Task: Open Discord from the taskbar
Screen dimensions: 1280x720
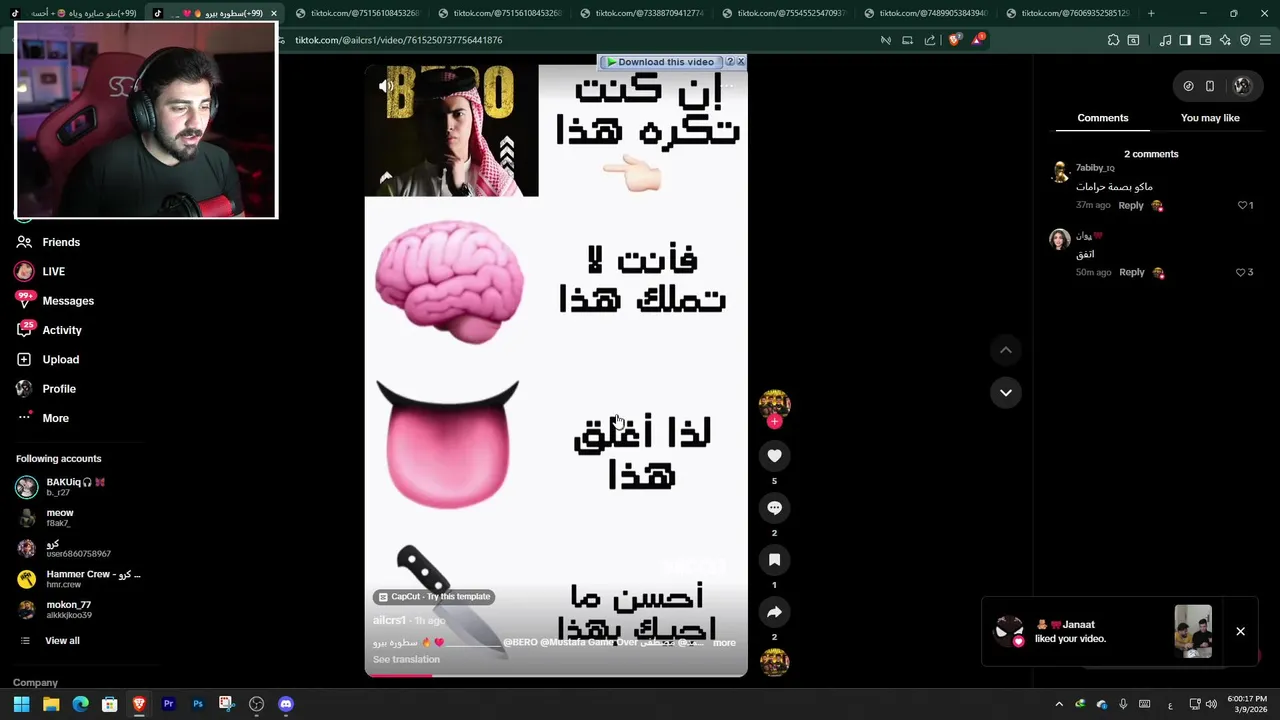Action: click(x=286, y=704)
